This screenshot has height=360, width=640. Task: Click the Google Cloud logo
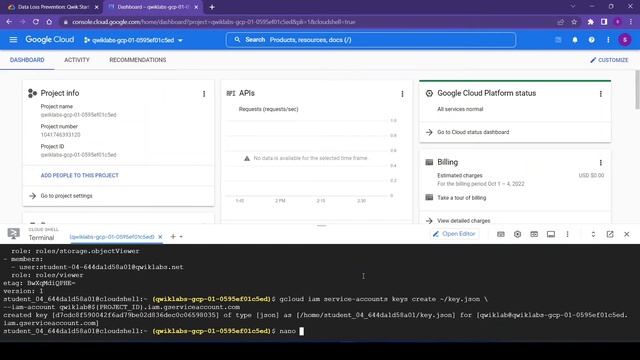click(50, 40)
